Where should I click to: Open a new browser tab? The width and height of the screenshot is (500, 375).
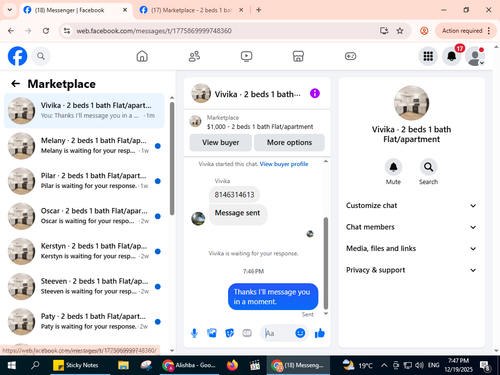point(259,10)
